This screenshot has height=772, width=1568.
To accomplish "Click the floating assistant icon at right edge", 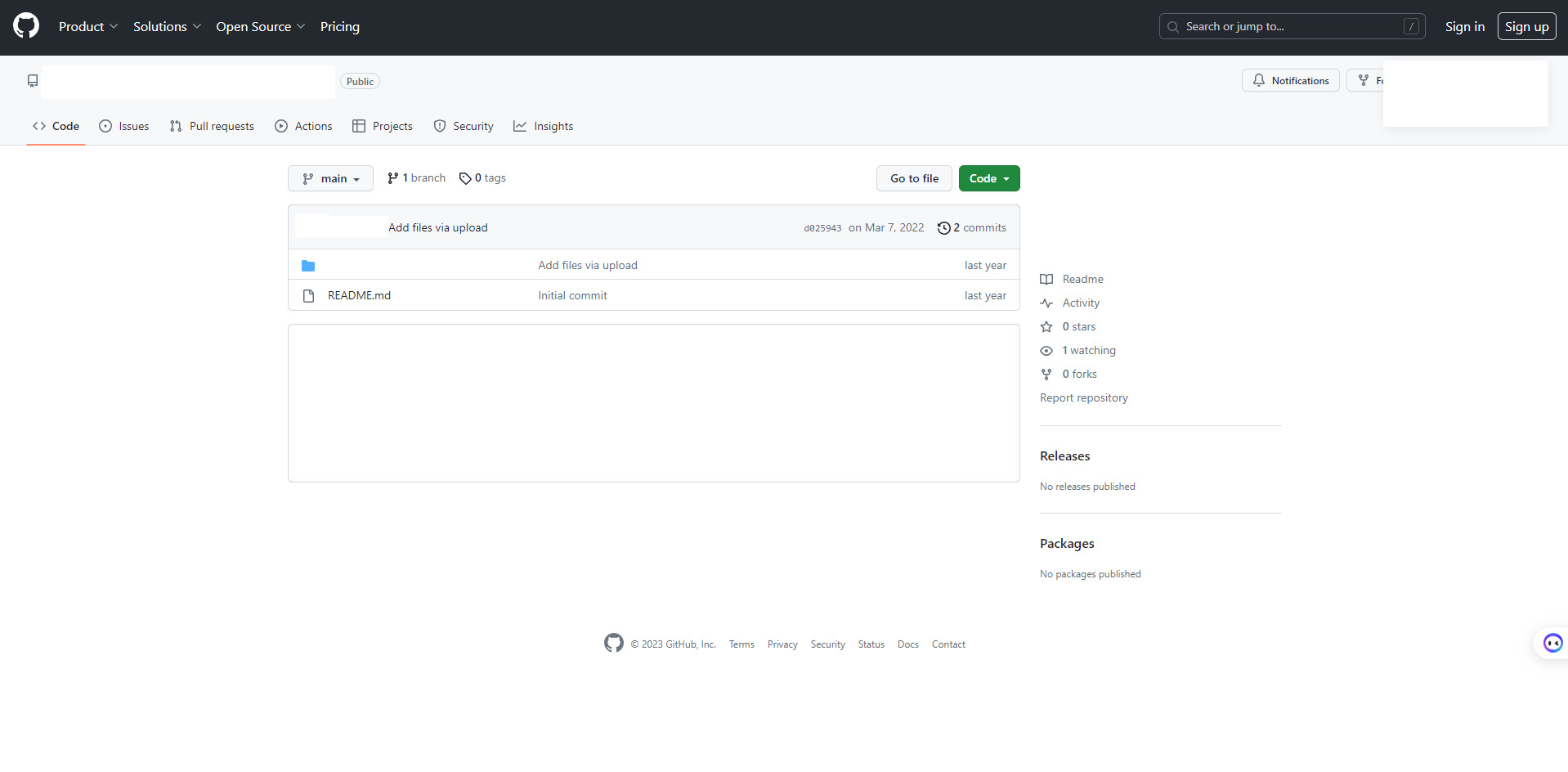I will pyautogui.click(x=1552, y=643).
